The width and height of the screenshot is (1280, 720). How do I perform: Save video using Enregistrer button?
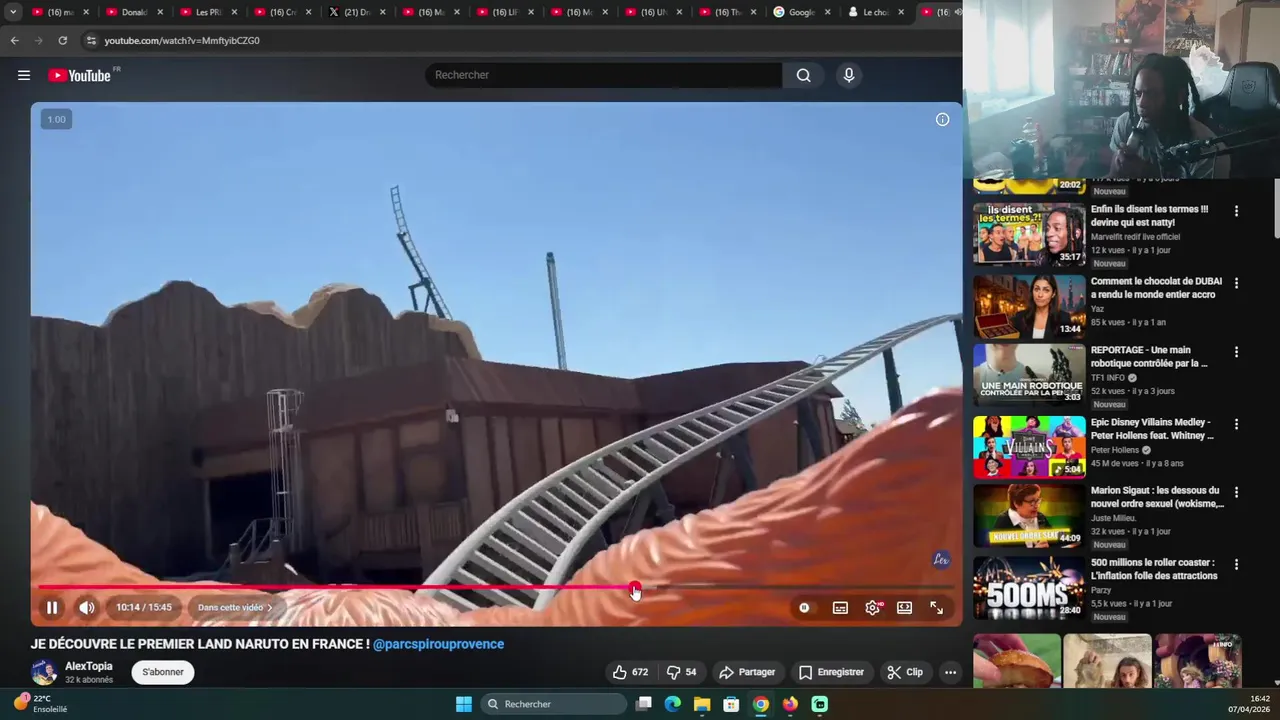(x=831, y=672)
